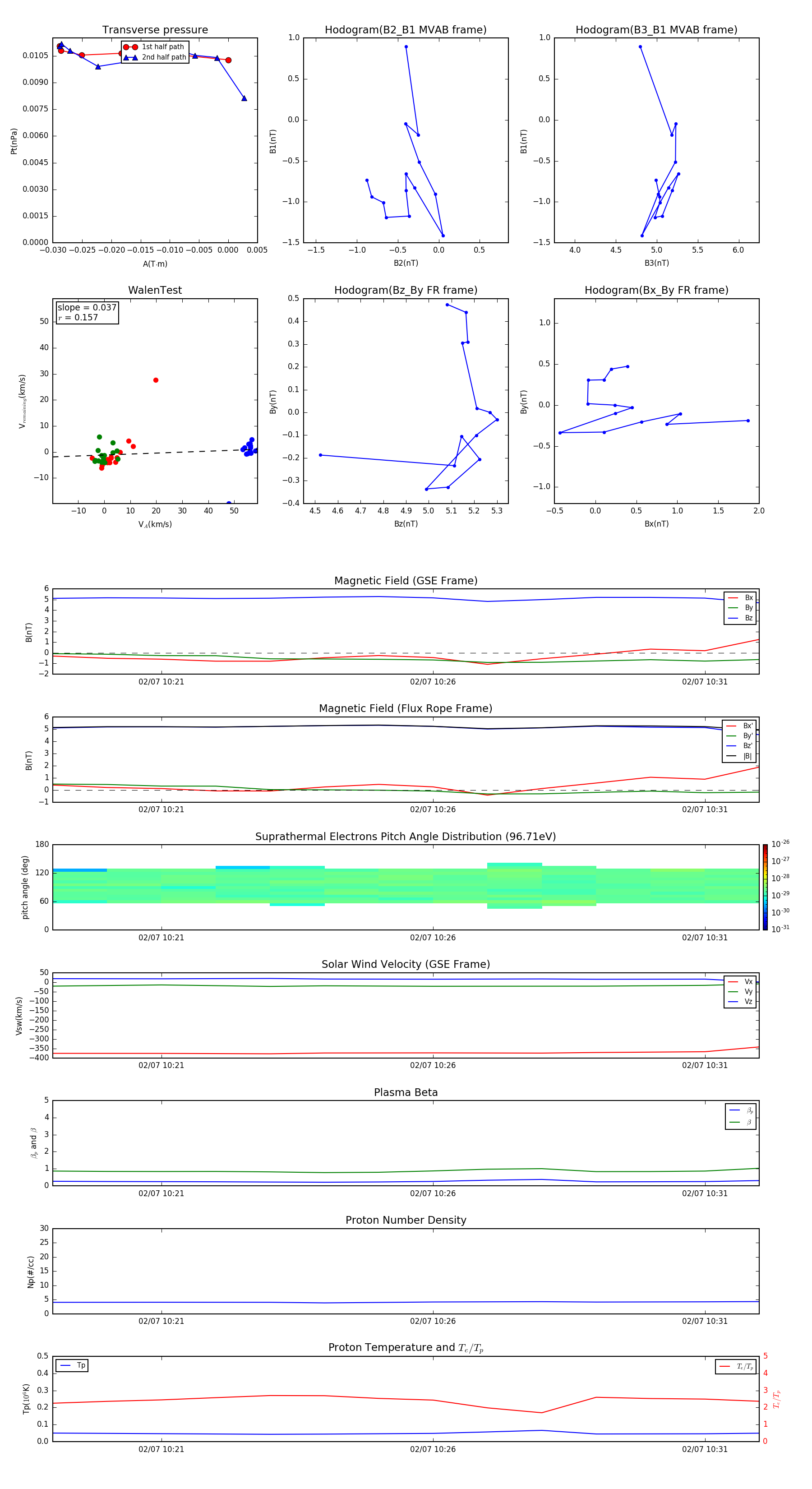
Task: Click the 'Plasma Beta' plot title
Action: [406, 1092]
